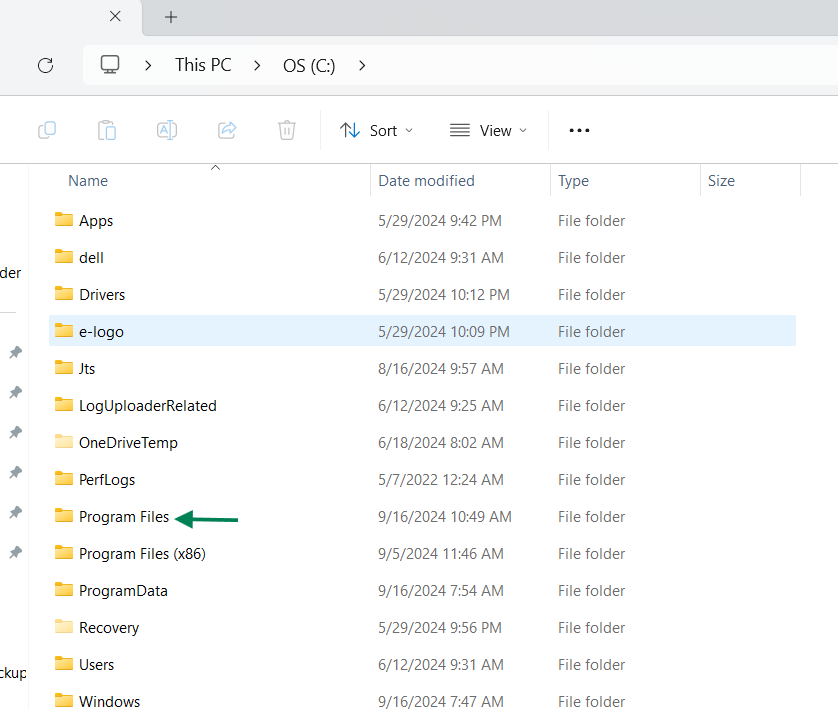
Task: Select the Apps folder icon
Action: click(64, 219)
